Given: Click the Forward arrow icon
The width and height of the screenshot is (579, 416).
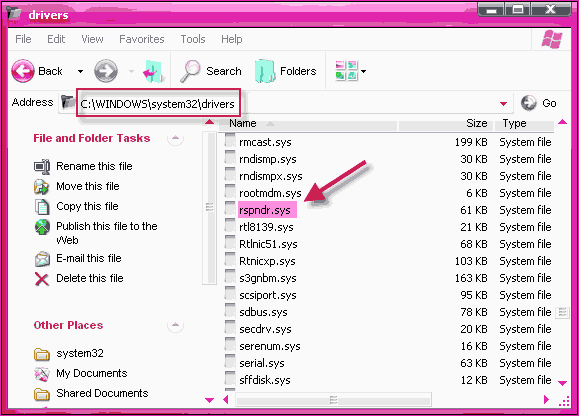Looking at the screenshot, I should tap(106, 71).
